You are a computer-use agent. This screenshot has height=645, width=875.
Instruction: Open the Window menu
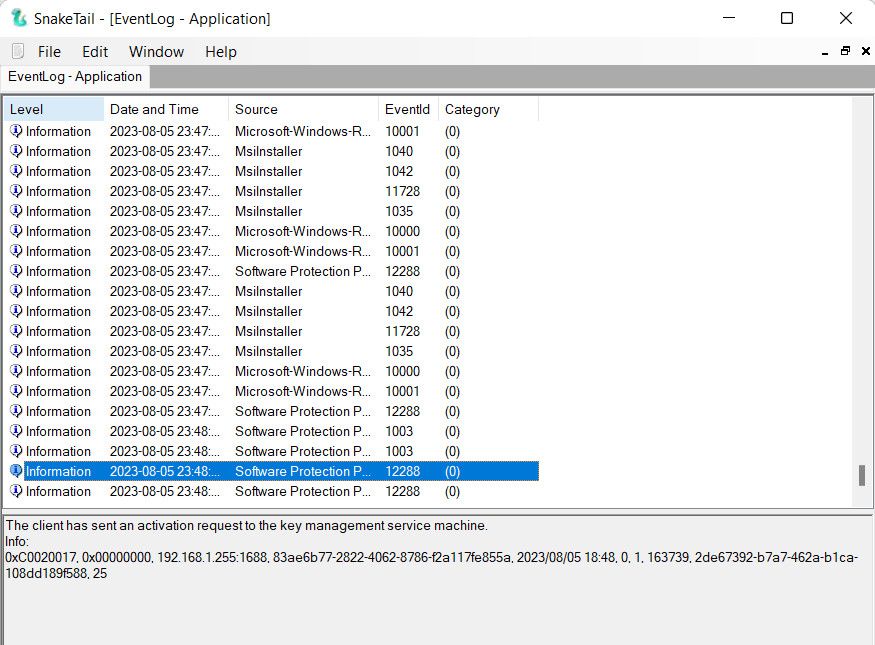click(x=156, y=52)
